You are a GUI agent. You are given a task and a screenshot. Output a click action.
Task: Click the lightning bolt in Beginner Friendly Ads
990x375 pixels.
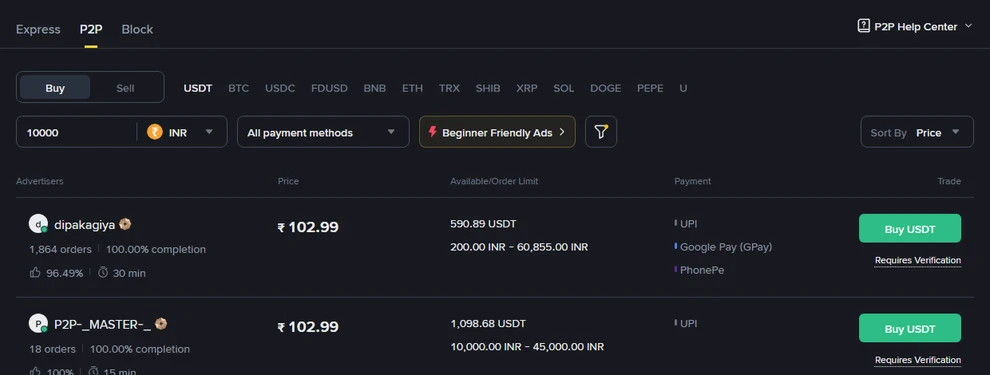pyautogui.click(x=432, y=132)
